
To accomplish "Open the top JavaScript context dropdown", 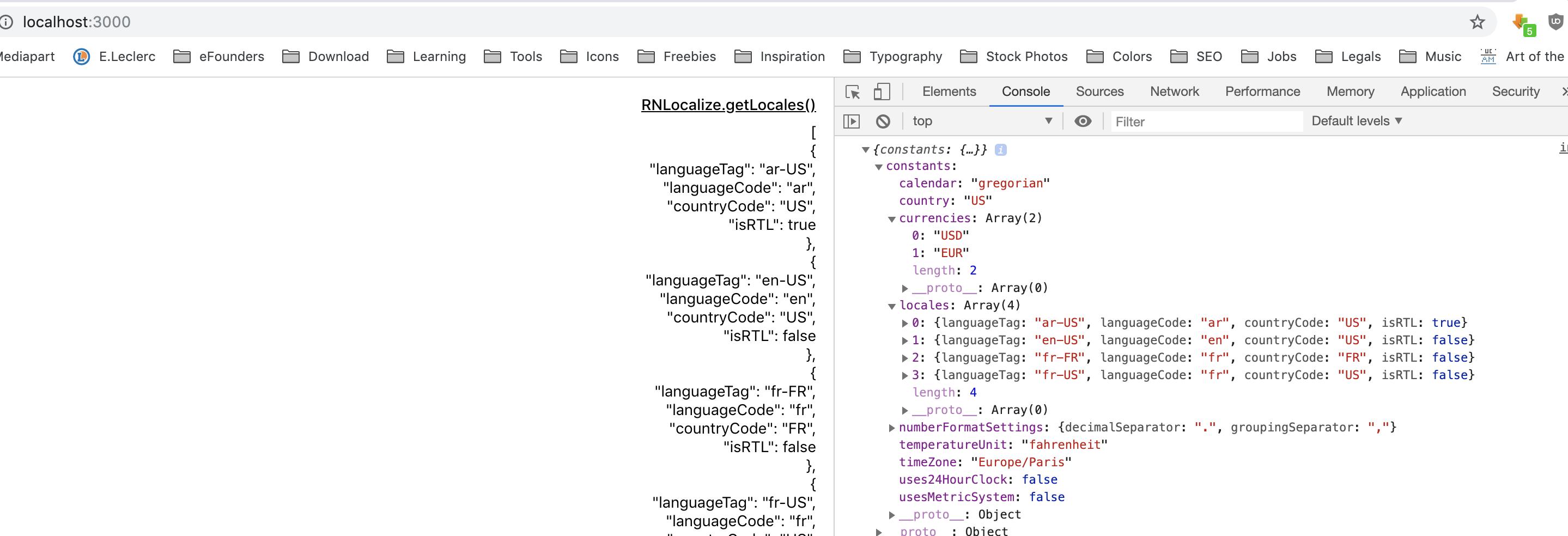I will click(981, 121).
